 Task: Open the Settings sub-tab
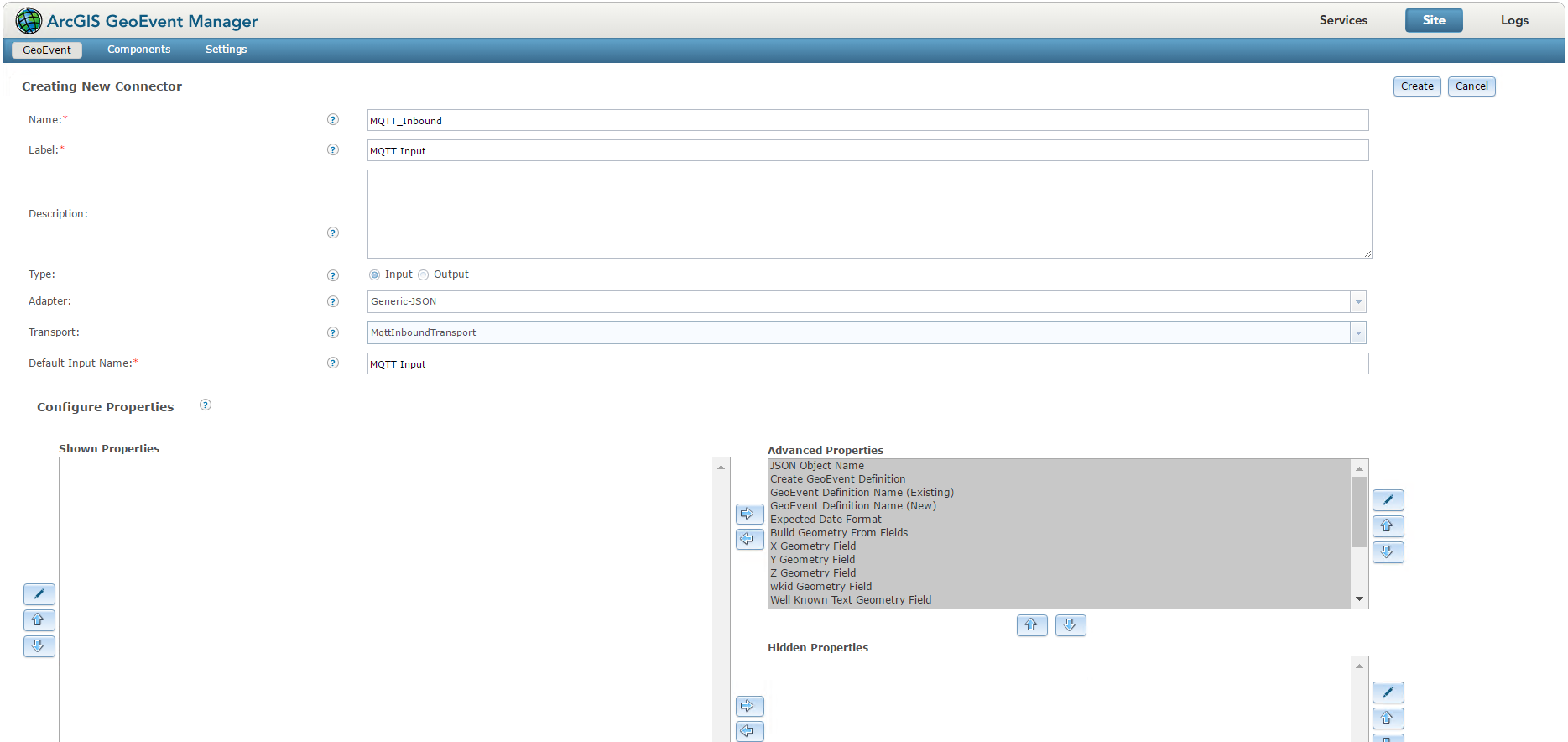coord(227,50)
